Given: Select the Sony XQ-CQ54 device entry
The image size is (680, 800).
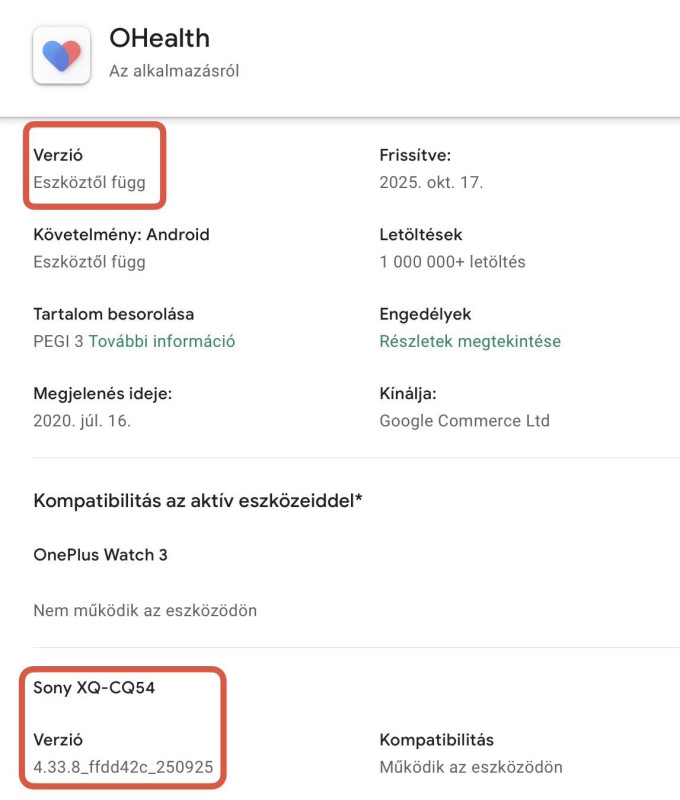Looking at the screenshot, I should tap(94, 687).
